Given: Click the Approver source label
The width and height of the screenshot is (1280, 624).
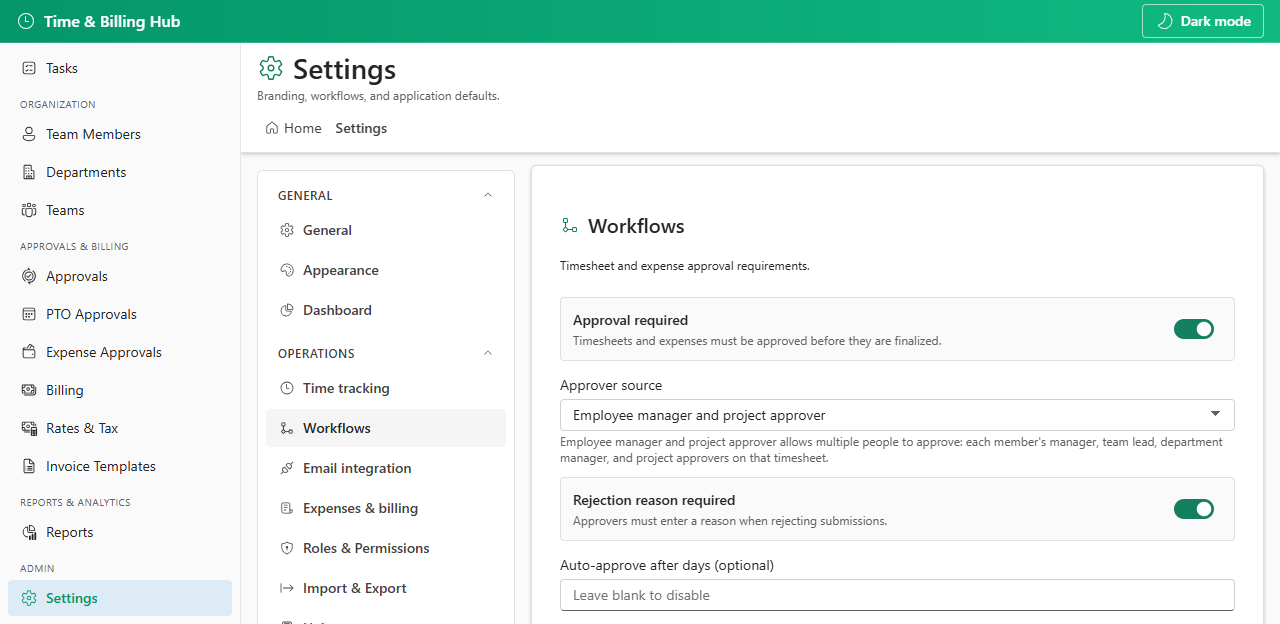Looking at the screenshot, I should pyautogui.click(x=611, y=385).
